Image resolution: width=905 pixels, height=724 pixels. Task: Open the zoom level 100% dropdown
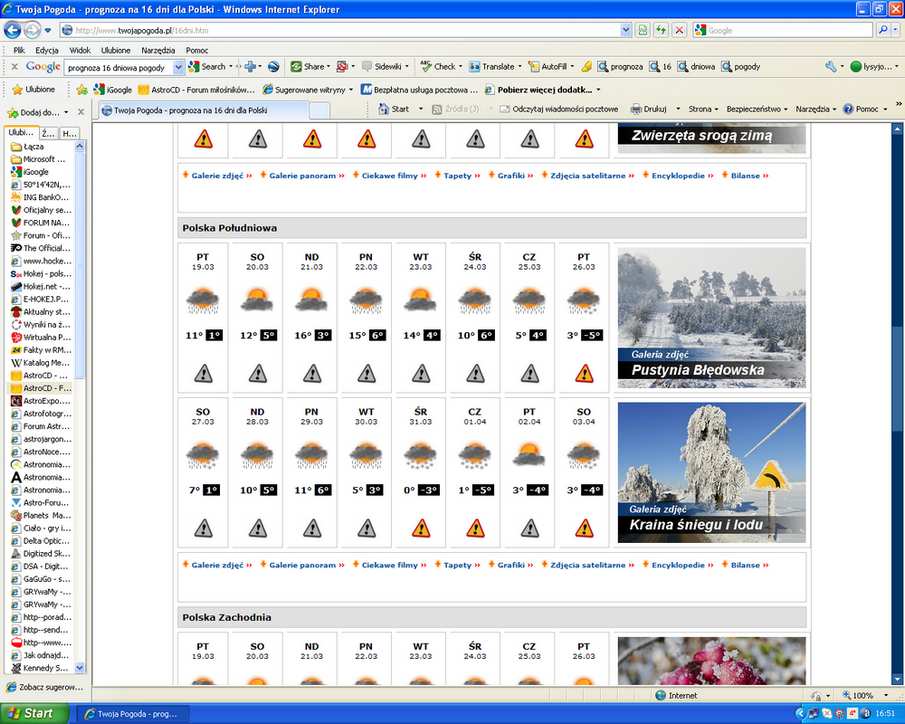point(887,696)
